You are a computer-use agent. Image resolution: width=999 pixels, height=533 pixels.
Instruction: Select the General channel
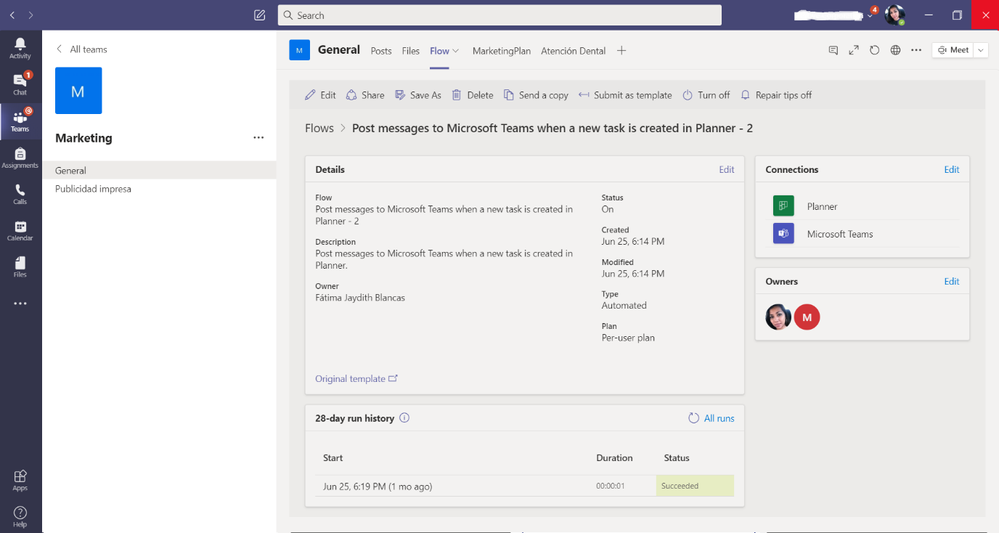coord(159,170)
